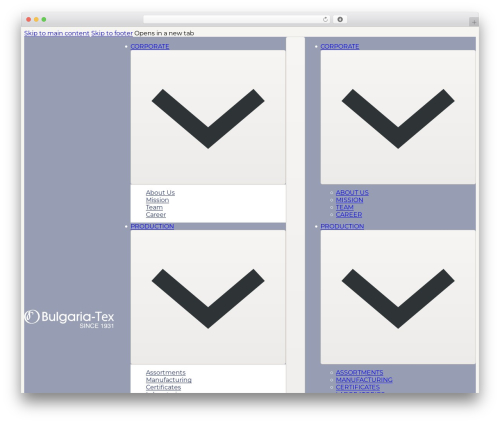Open CORPORATE in the left menu column

[x=150, y=46]
